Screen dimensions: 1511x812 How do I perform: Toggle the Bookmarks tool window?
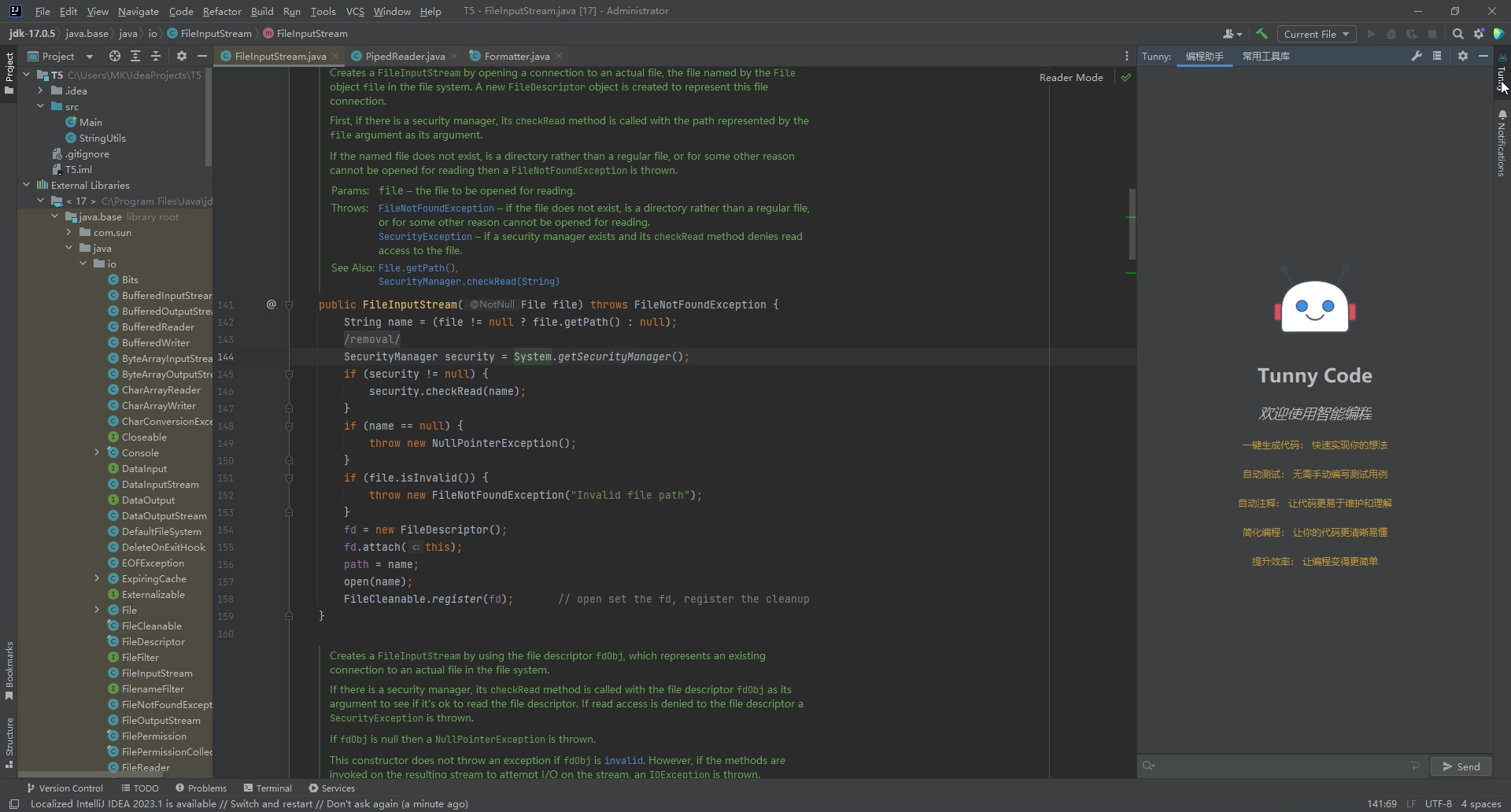click(9, 669)
